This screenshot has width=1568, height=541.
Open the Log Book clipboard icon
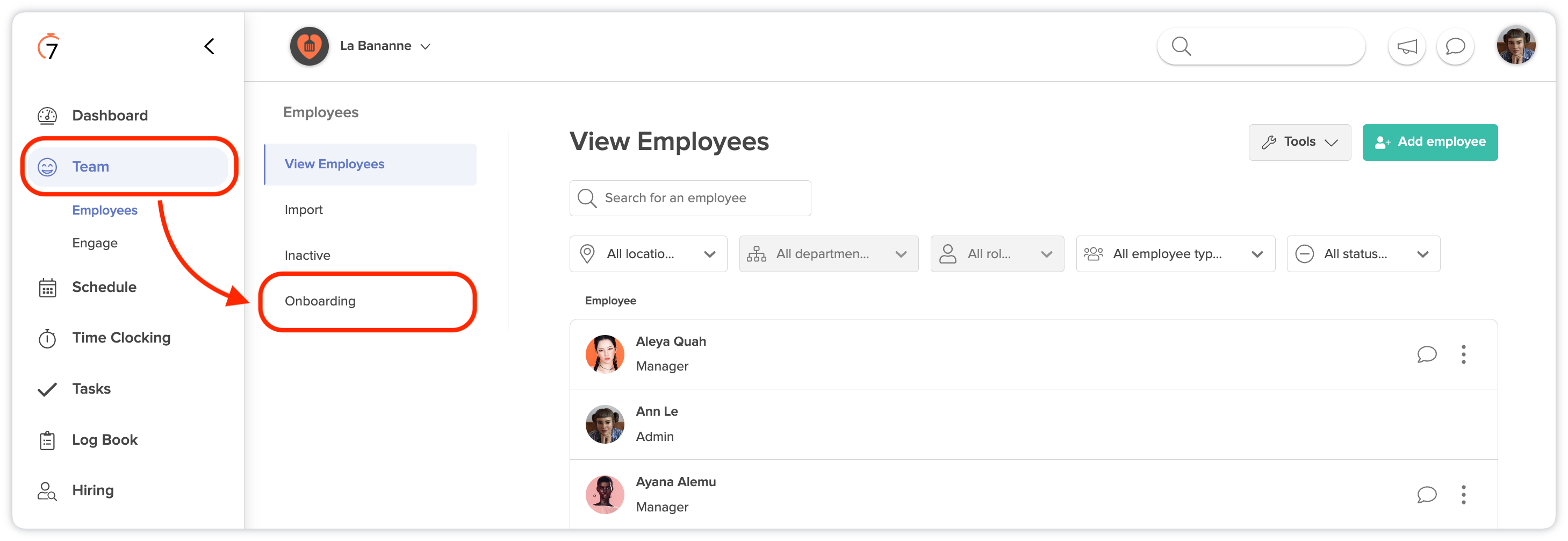click(47, 440)
